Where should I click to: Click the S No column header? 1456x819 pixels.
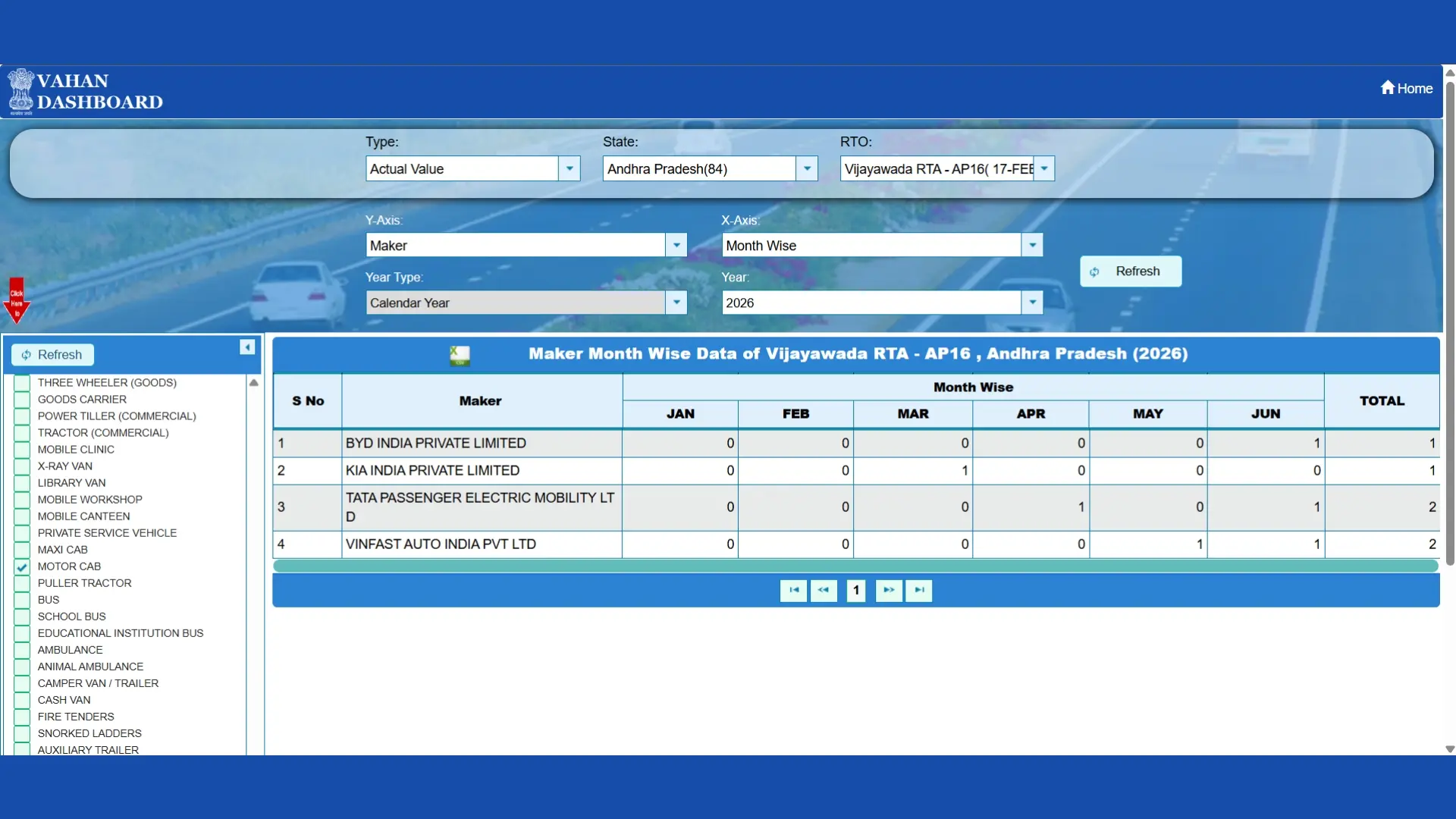click(308, 400)
